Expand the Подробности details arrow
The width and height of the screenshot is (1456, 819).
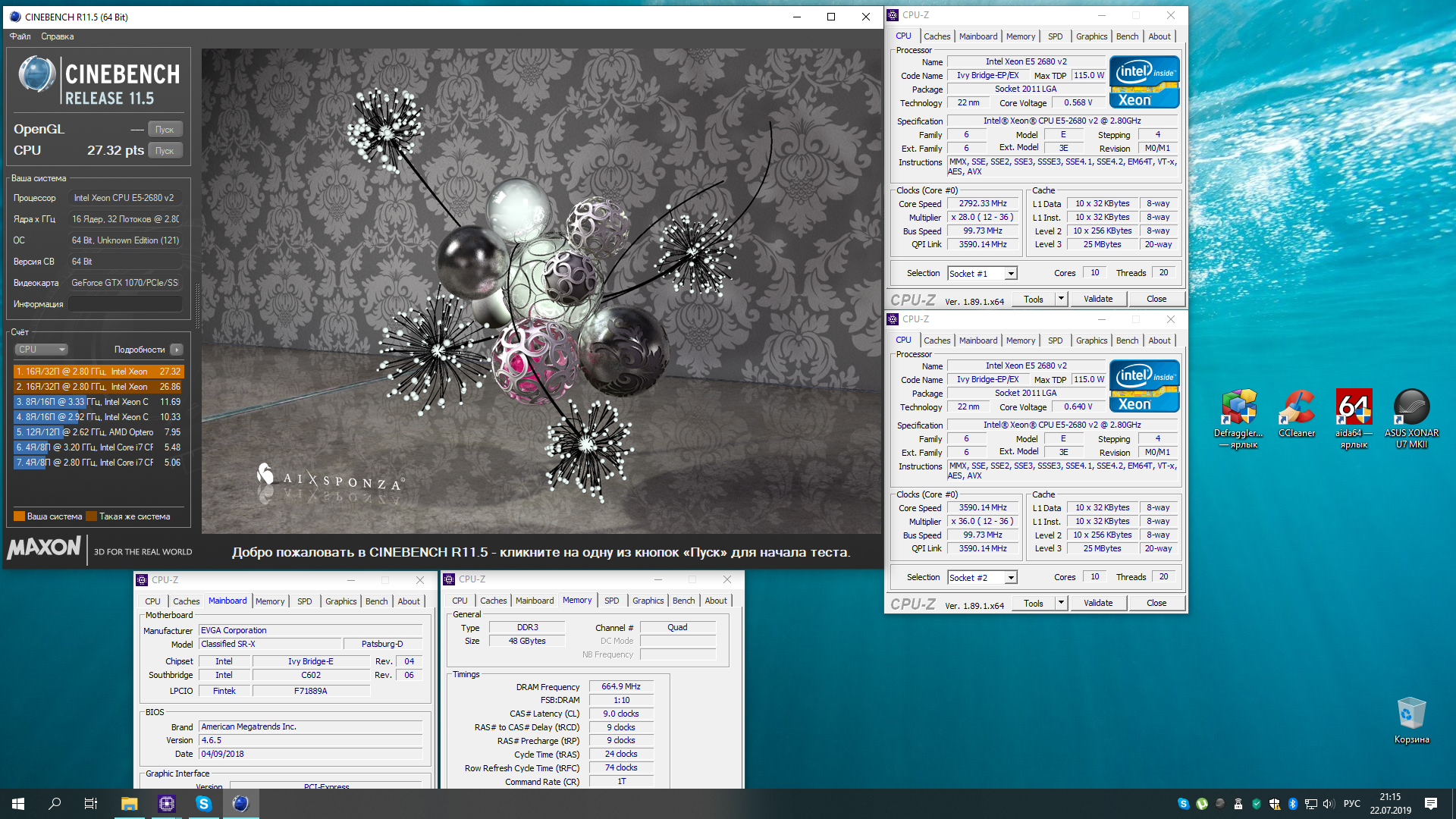tap(176, 350)
